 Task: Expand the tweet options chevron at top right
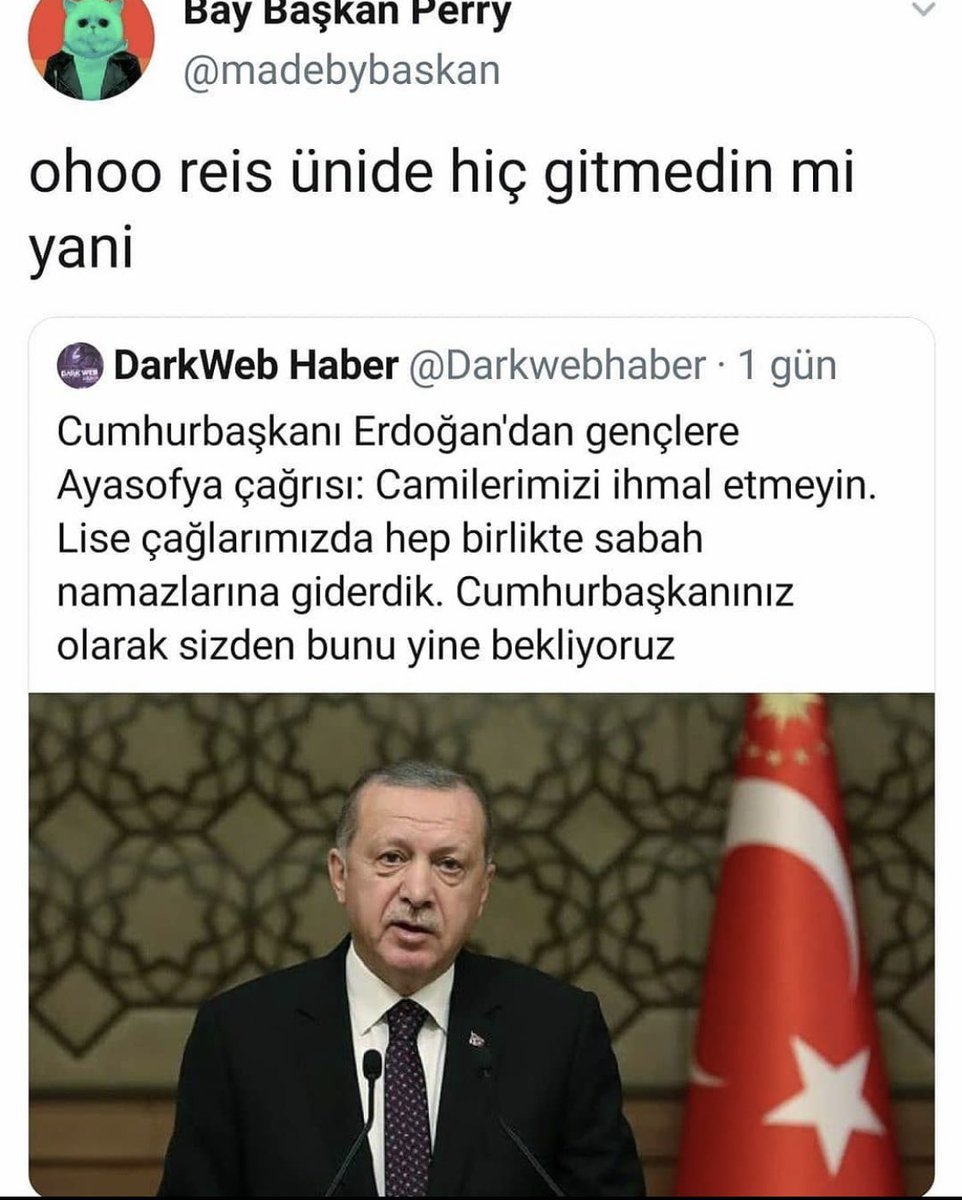pos(926,11)
